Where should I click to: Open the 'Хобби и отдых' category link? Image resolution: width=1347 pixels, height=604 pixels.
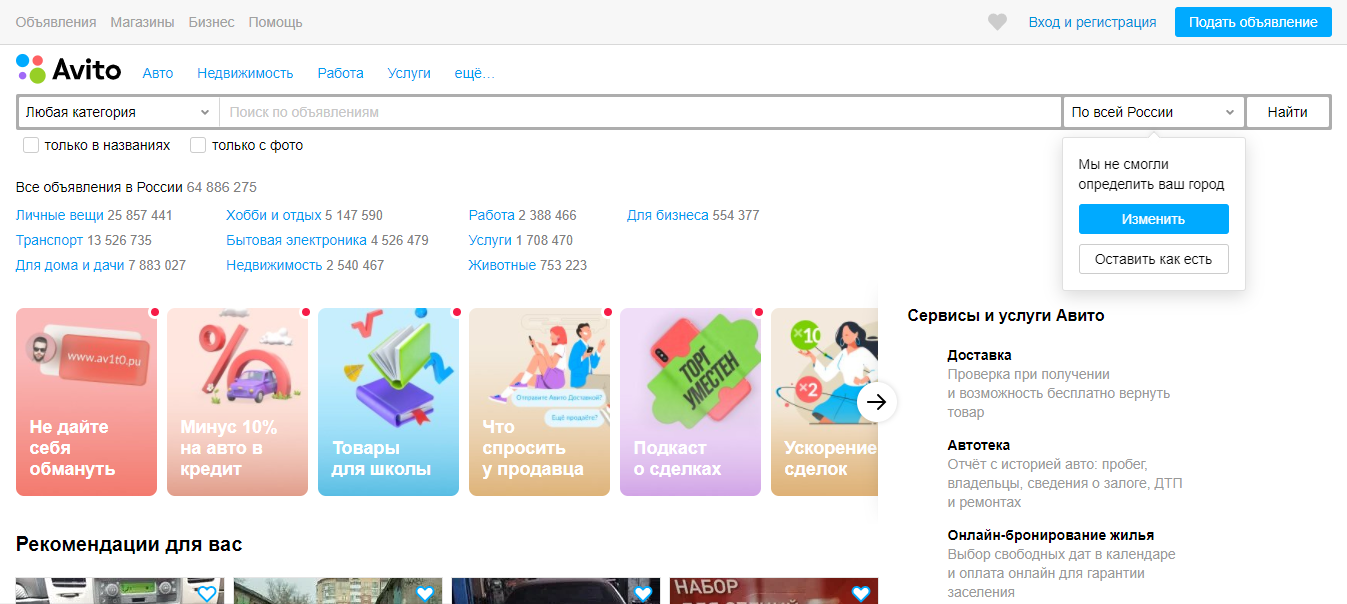[x=274, y=215]
